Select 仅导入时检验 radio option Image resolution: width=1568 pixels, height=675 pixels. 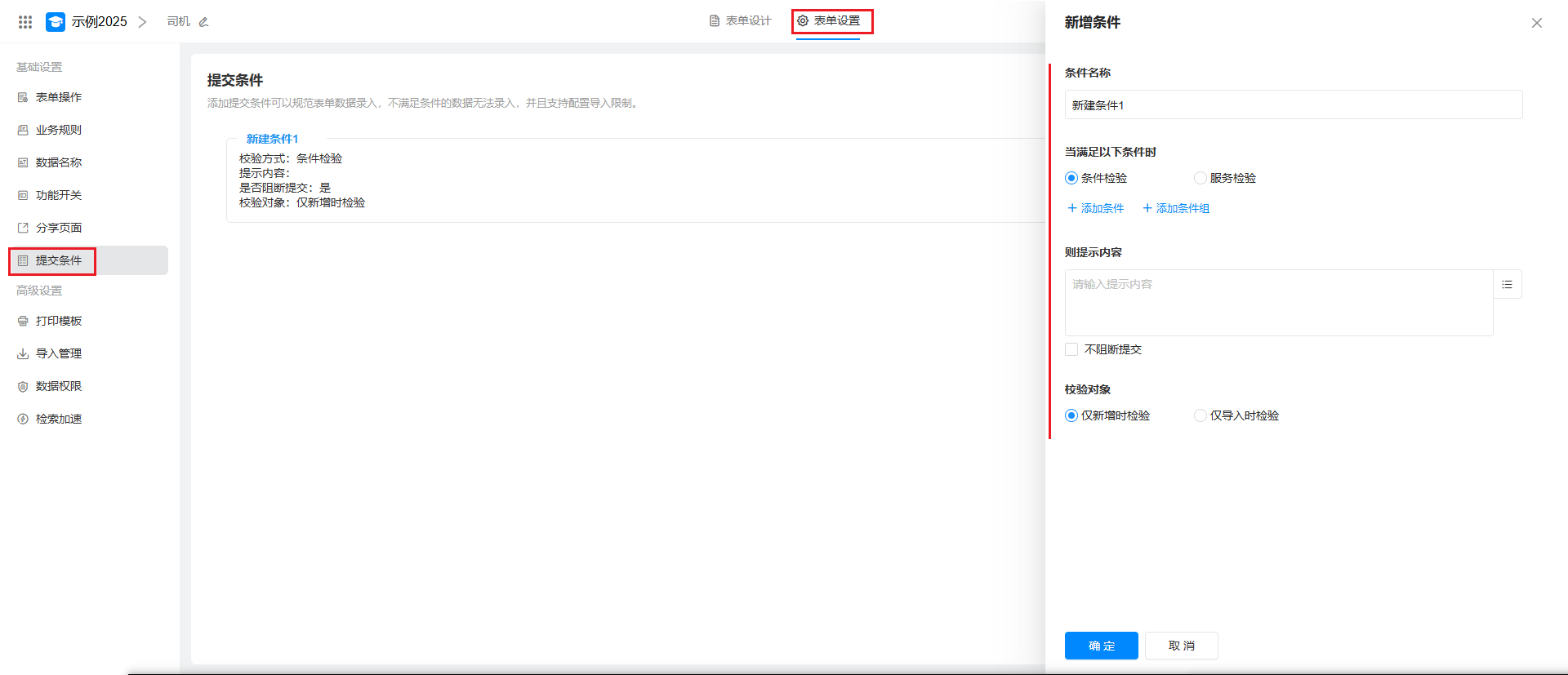1200,415
